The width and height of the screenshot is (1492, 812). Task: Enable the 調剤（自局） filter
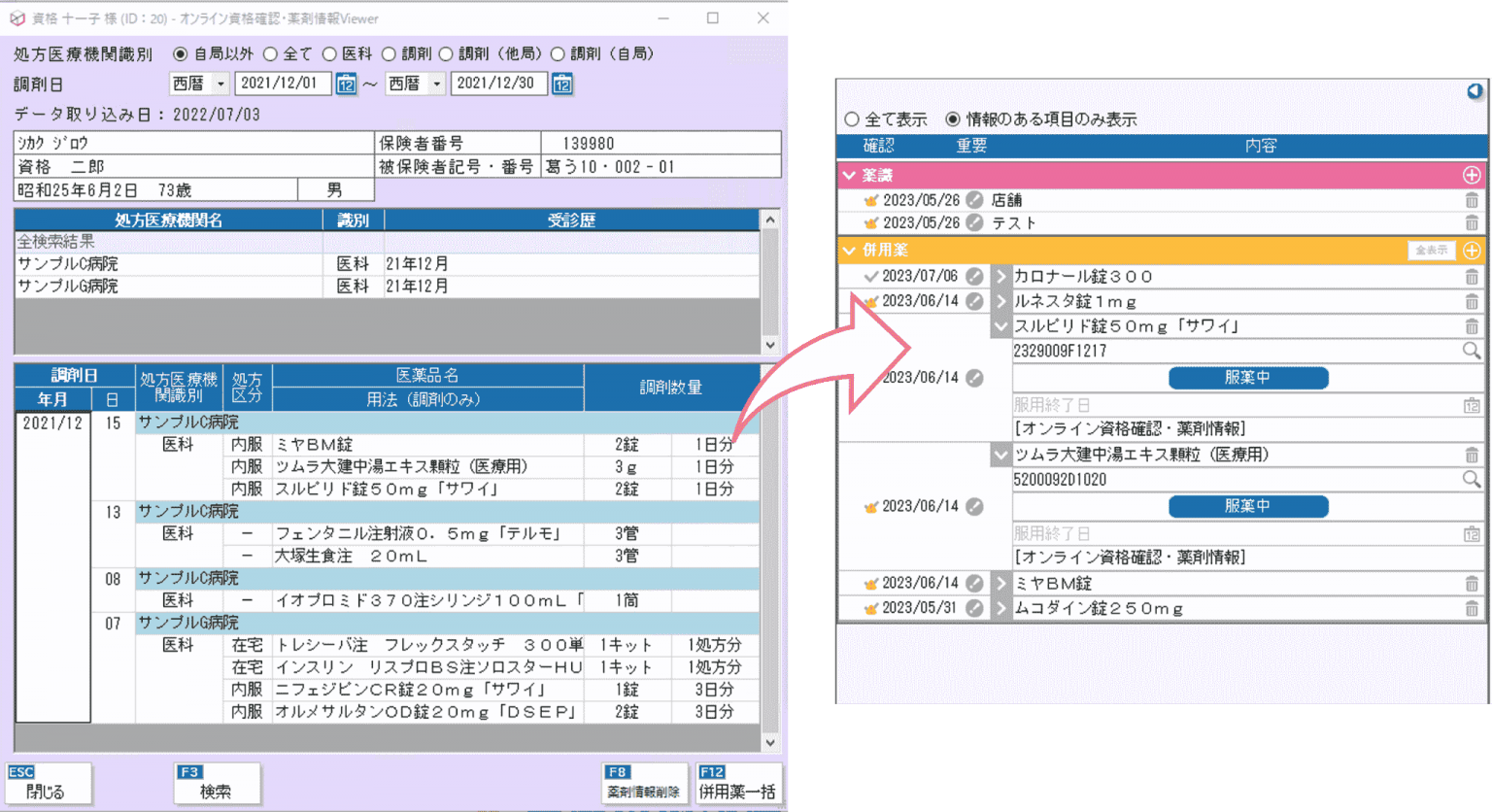pos(558,53)
